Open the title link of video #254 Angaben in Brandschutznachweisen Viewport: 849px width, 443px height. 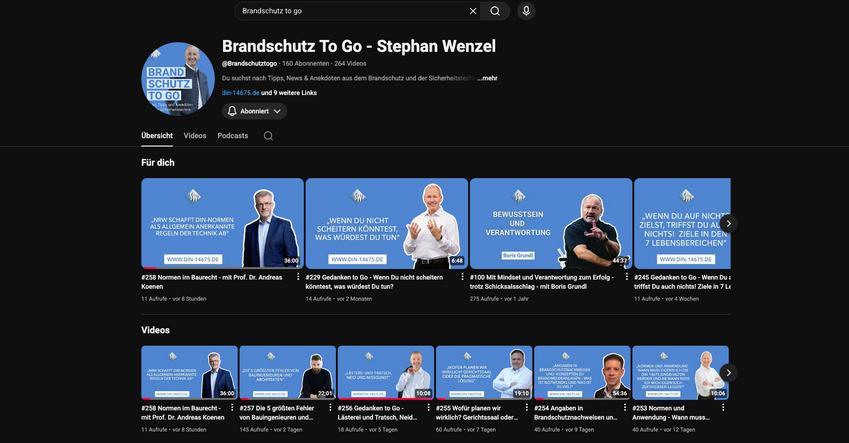[576, 413]
